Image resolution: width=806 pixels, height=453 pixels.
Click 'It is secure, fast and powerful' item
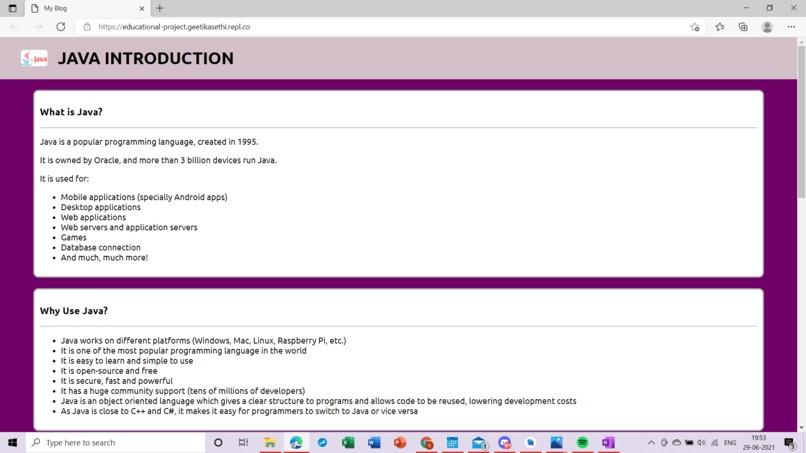click(x=117, y=381)
